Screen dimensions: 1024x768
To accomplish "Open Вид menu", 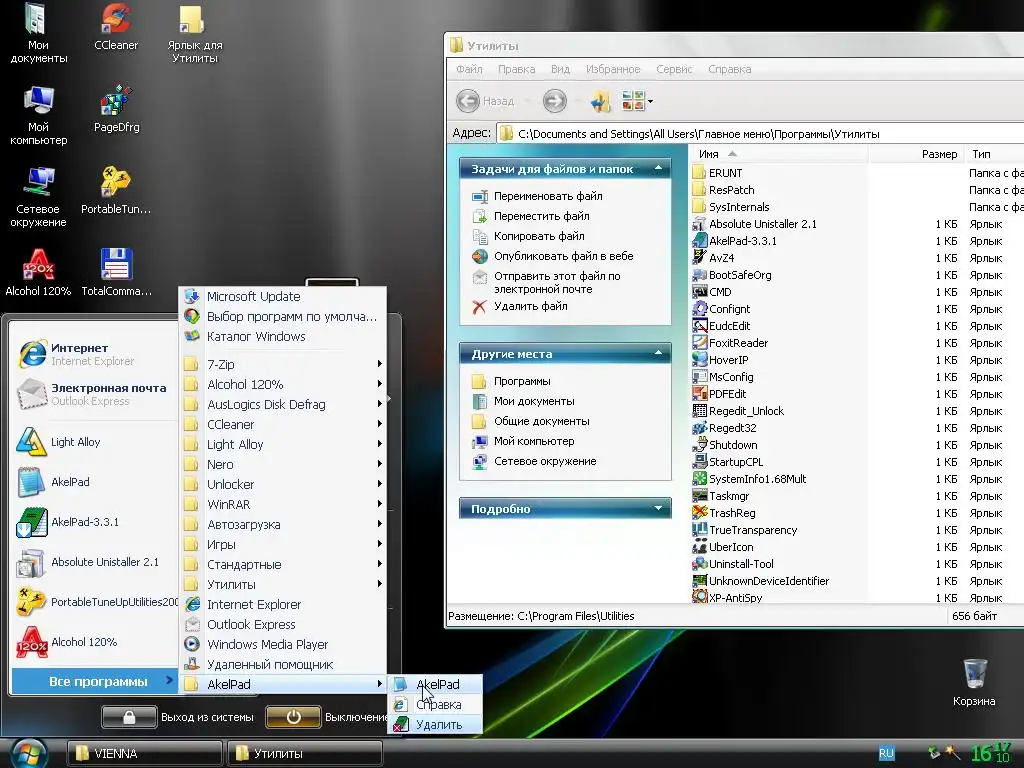I will pyautogui.click(x=560, y=69).
